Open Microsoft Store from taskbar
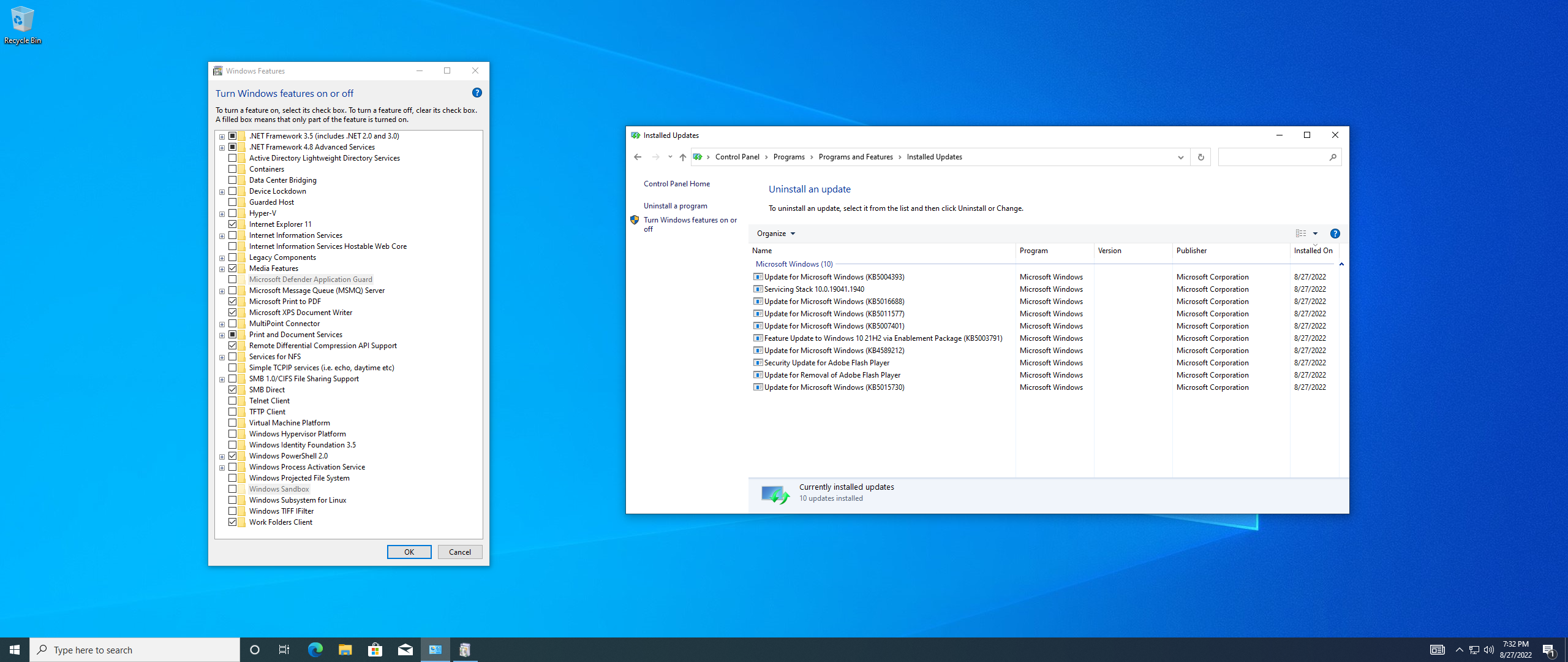1568x662 pixels. (375, 650)
